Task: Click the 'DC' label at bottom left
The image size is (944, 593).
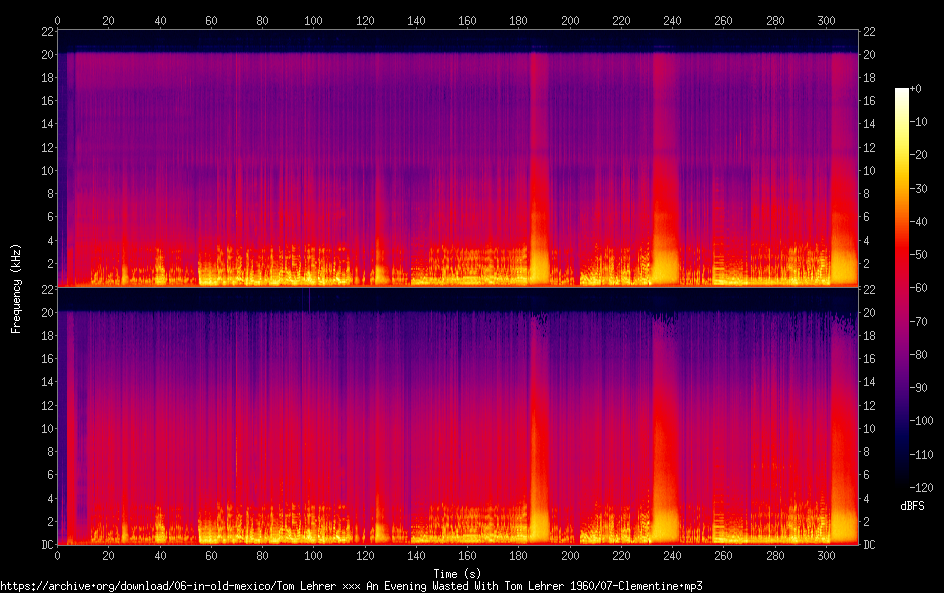Action: [x=45, y=545]
